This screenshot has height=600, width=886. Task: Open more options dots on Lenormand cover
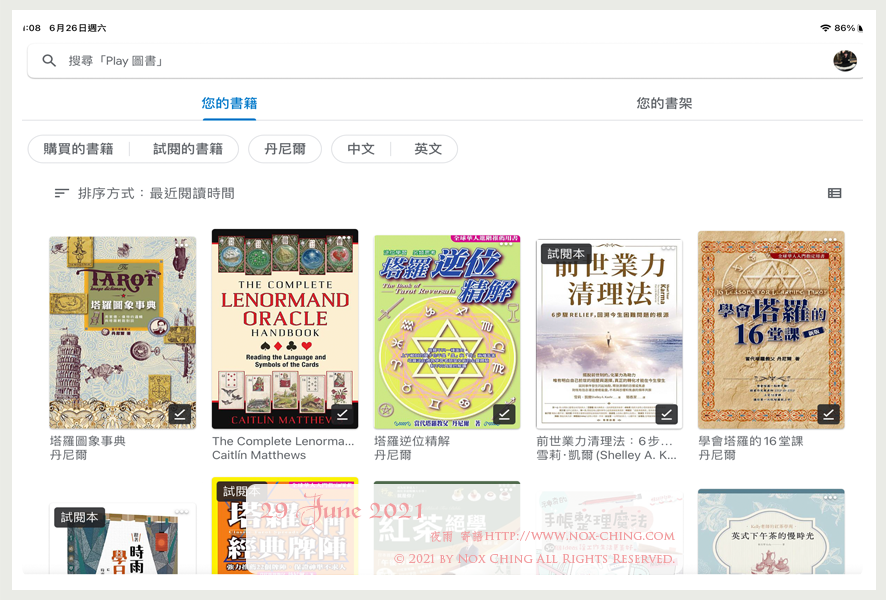click(x=343, y=238)
